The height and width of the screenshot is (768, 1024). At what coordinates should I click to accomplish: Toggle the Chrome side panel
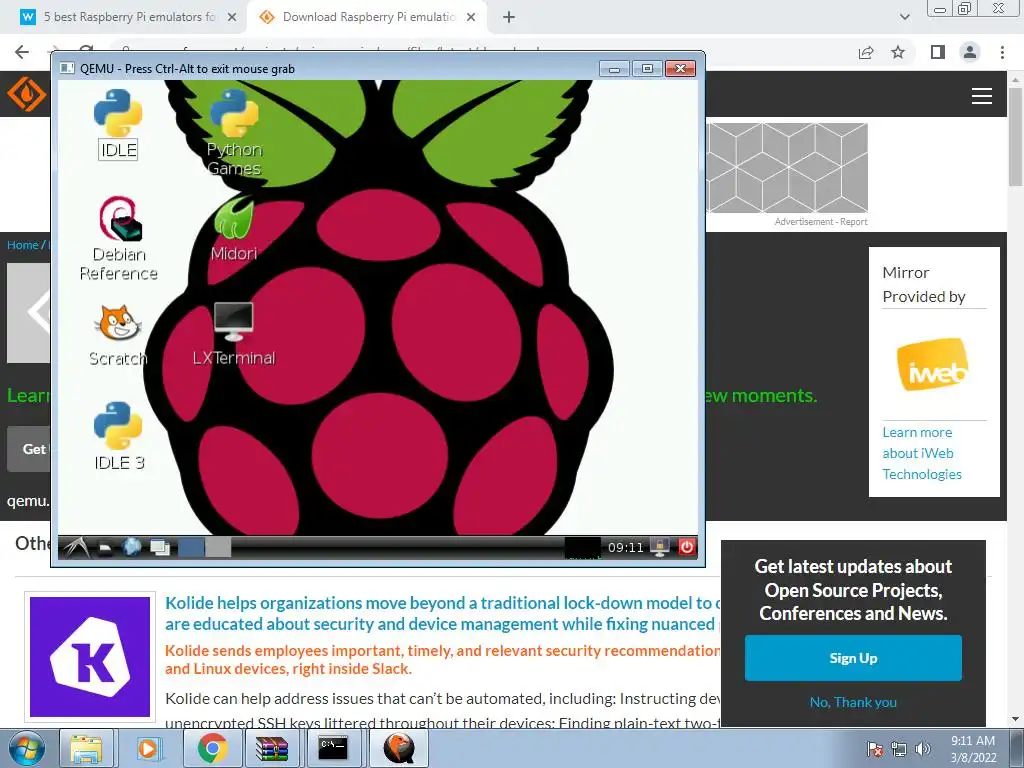pyautogui.click(x=938, y=52)
